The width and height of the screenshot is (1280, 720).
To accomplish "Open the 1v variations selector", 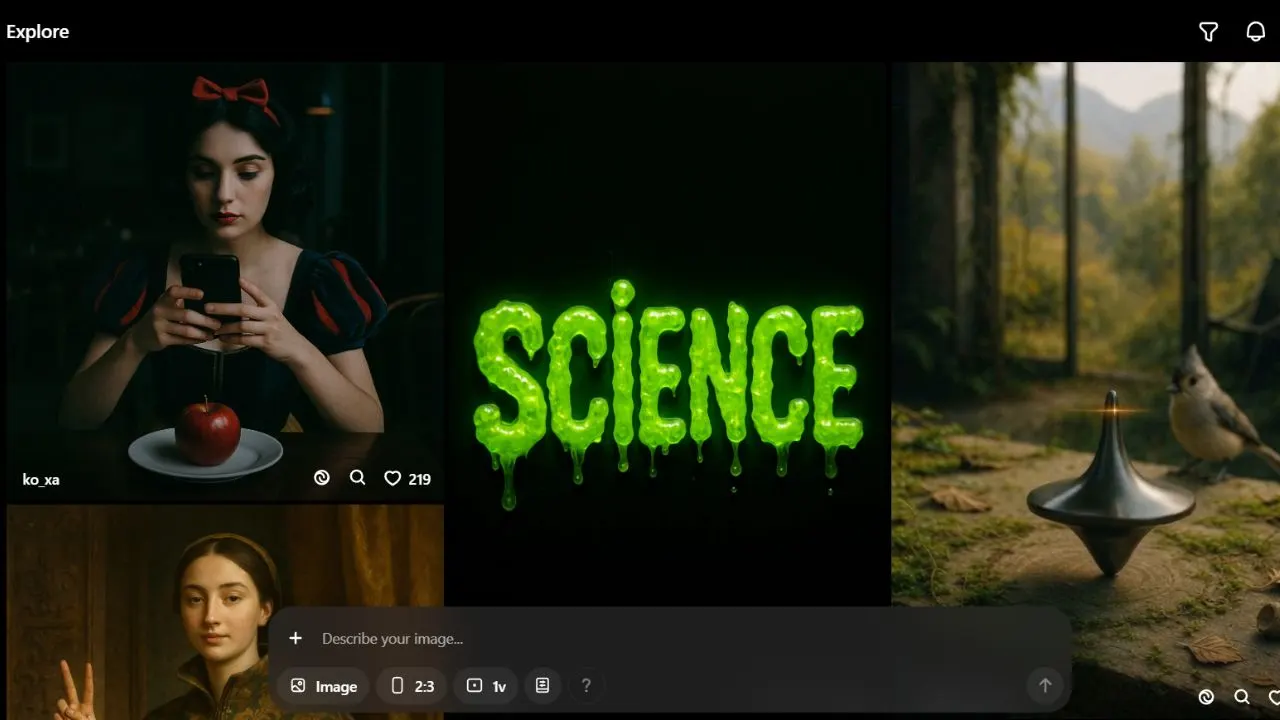I will 486,686.
